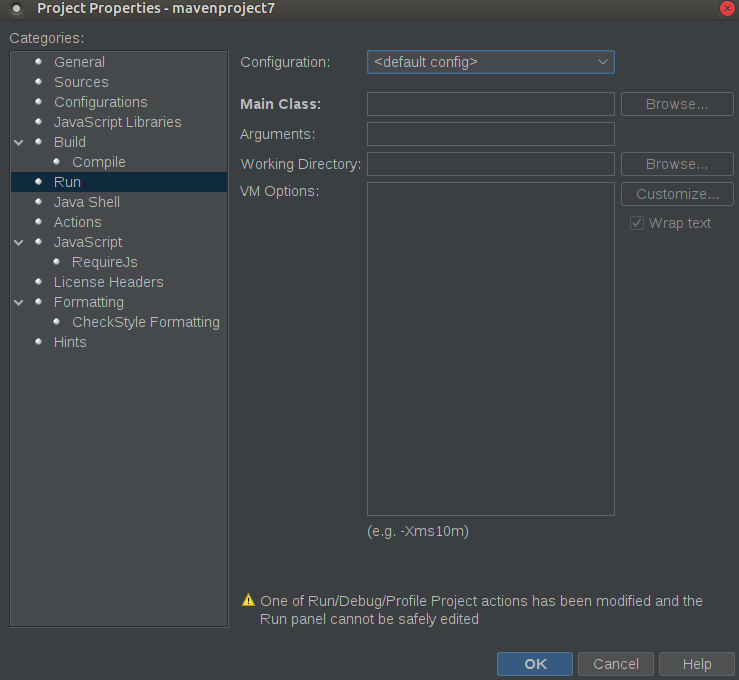Select Compile under Build
Screen dimensions: 739x680
pyautogui.click(x=99, y=162)
